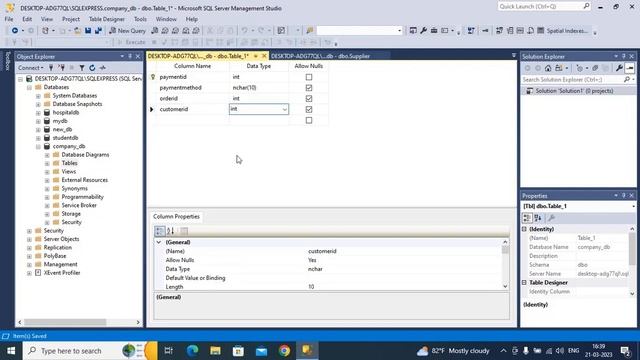Open the Table Designer menu
Screen dimensions: 640x360
pos(107,19)
